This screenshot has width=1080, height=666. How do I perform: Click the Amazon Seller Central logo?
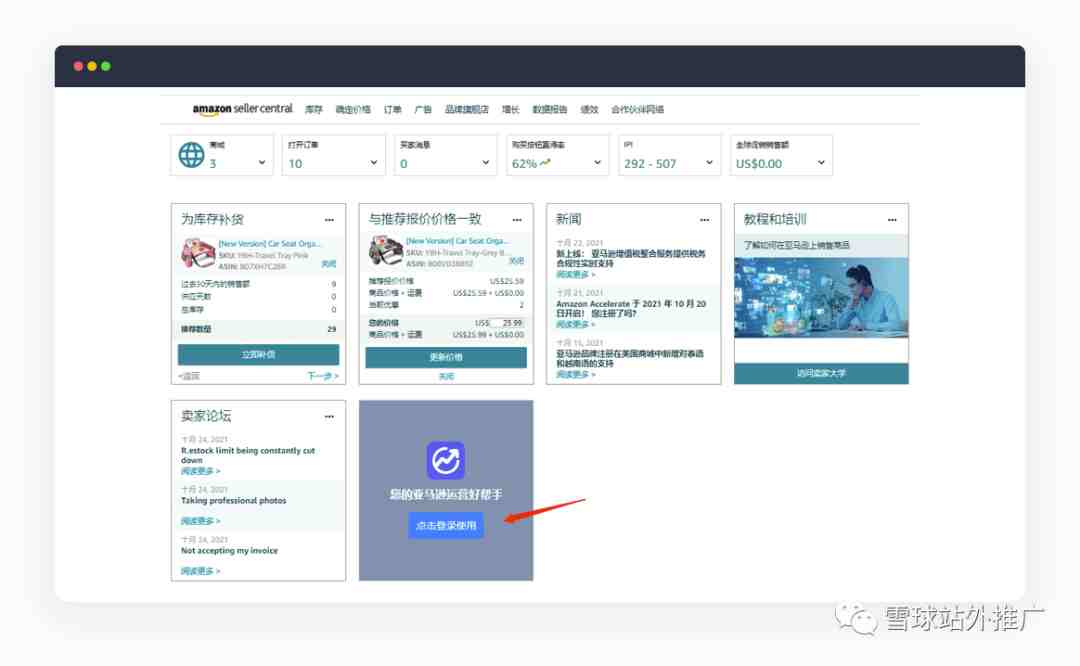click(x=242, y=109)
